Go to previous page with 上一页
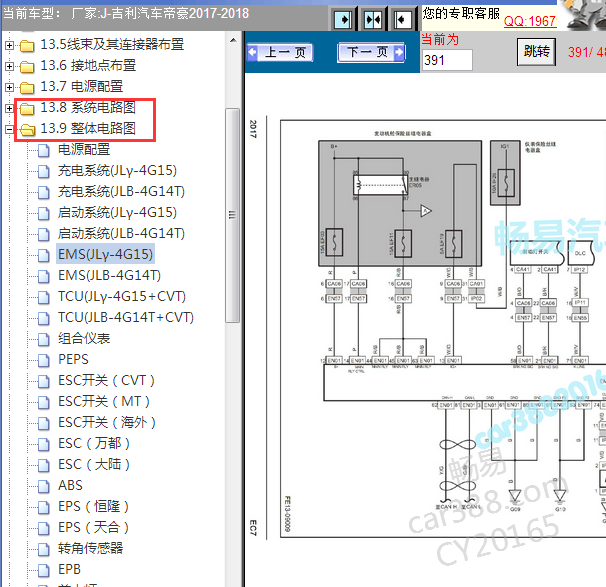 [x=280, y=52]
